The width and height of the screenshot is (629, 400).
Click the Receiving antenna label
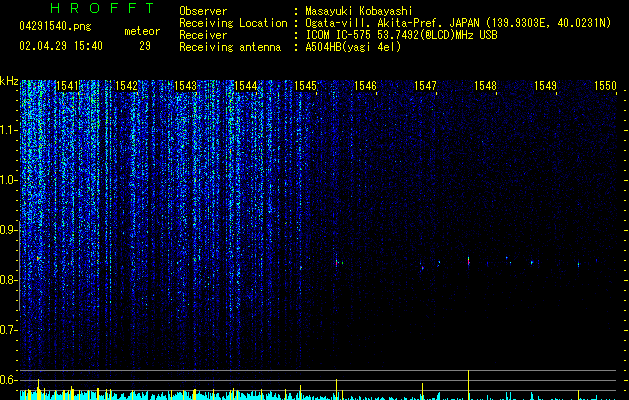[x=230, y=47]
